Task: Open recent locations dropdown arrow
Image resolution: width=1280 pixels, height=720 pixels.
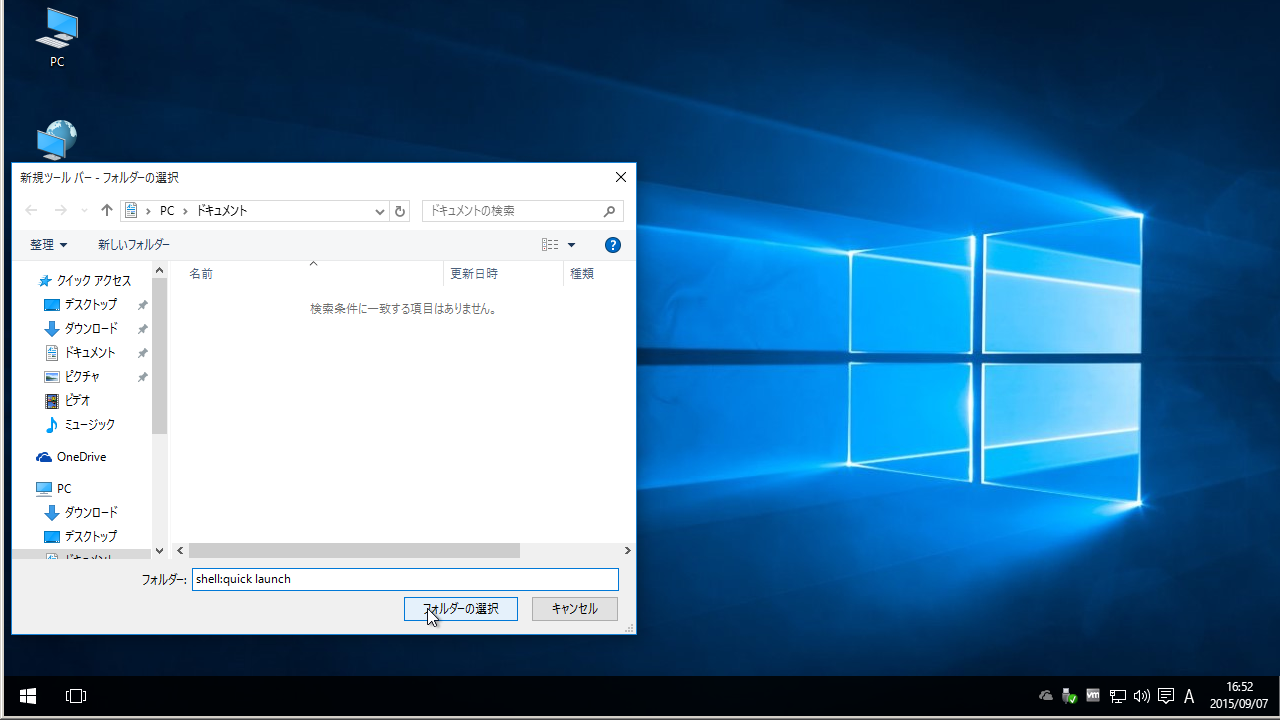Action: [x=84, y=211]
